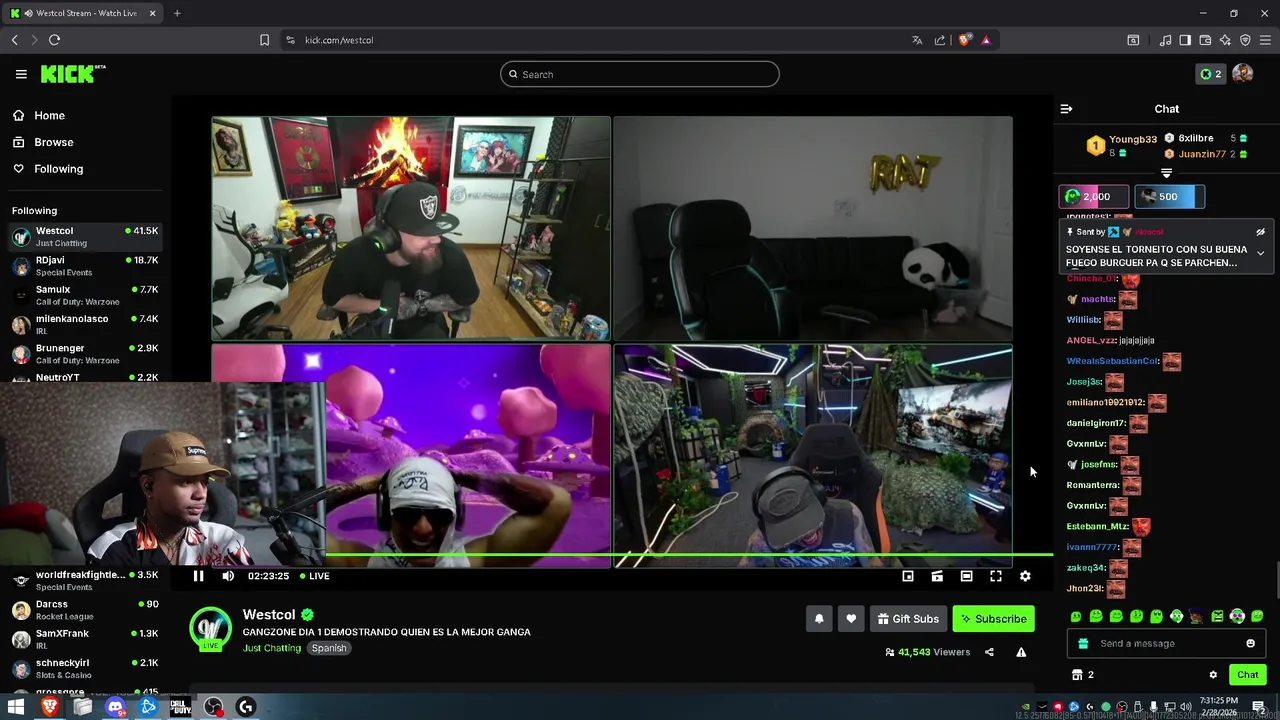Open milenkanolasco's channel in the sidebar
Image resolution: width=1280 pixels, height=720 pixels.
[x=85, y=324]
